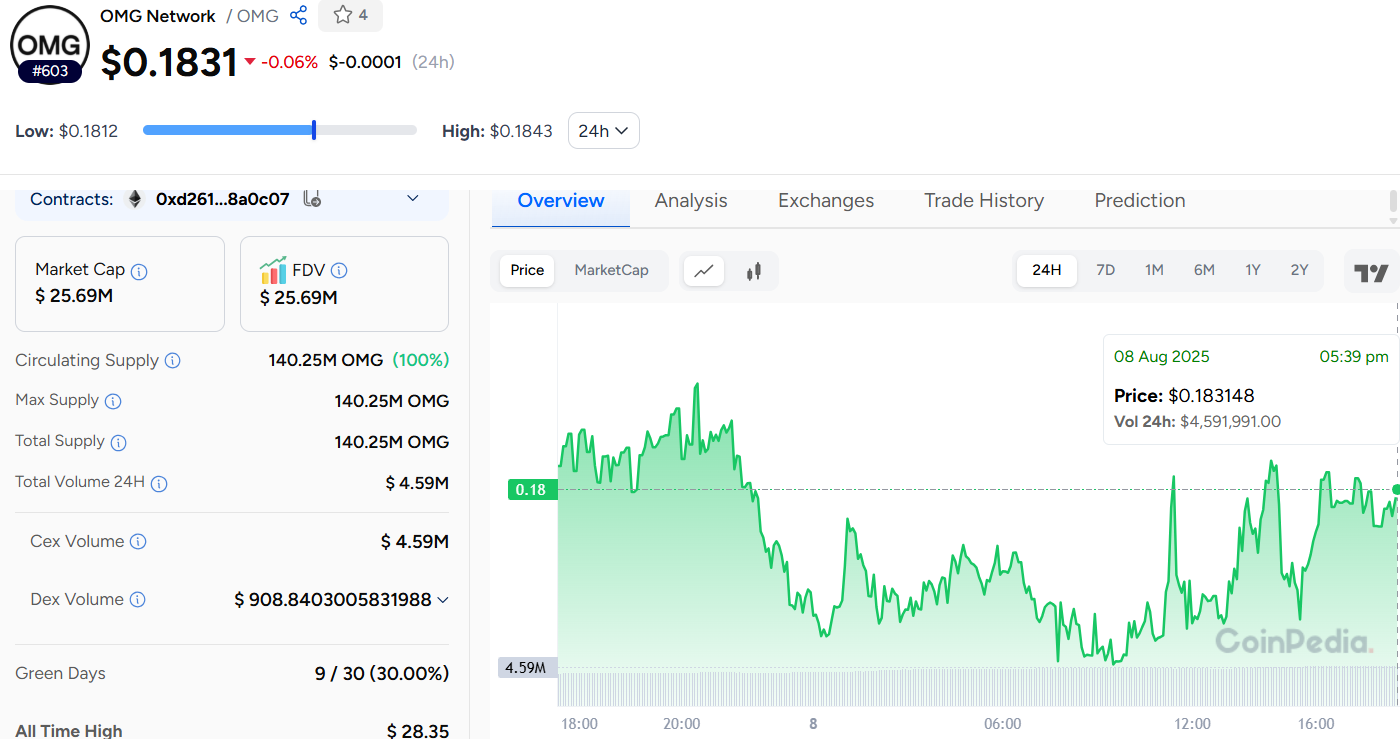Open the Exchanges tab

825,201
